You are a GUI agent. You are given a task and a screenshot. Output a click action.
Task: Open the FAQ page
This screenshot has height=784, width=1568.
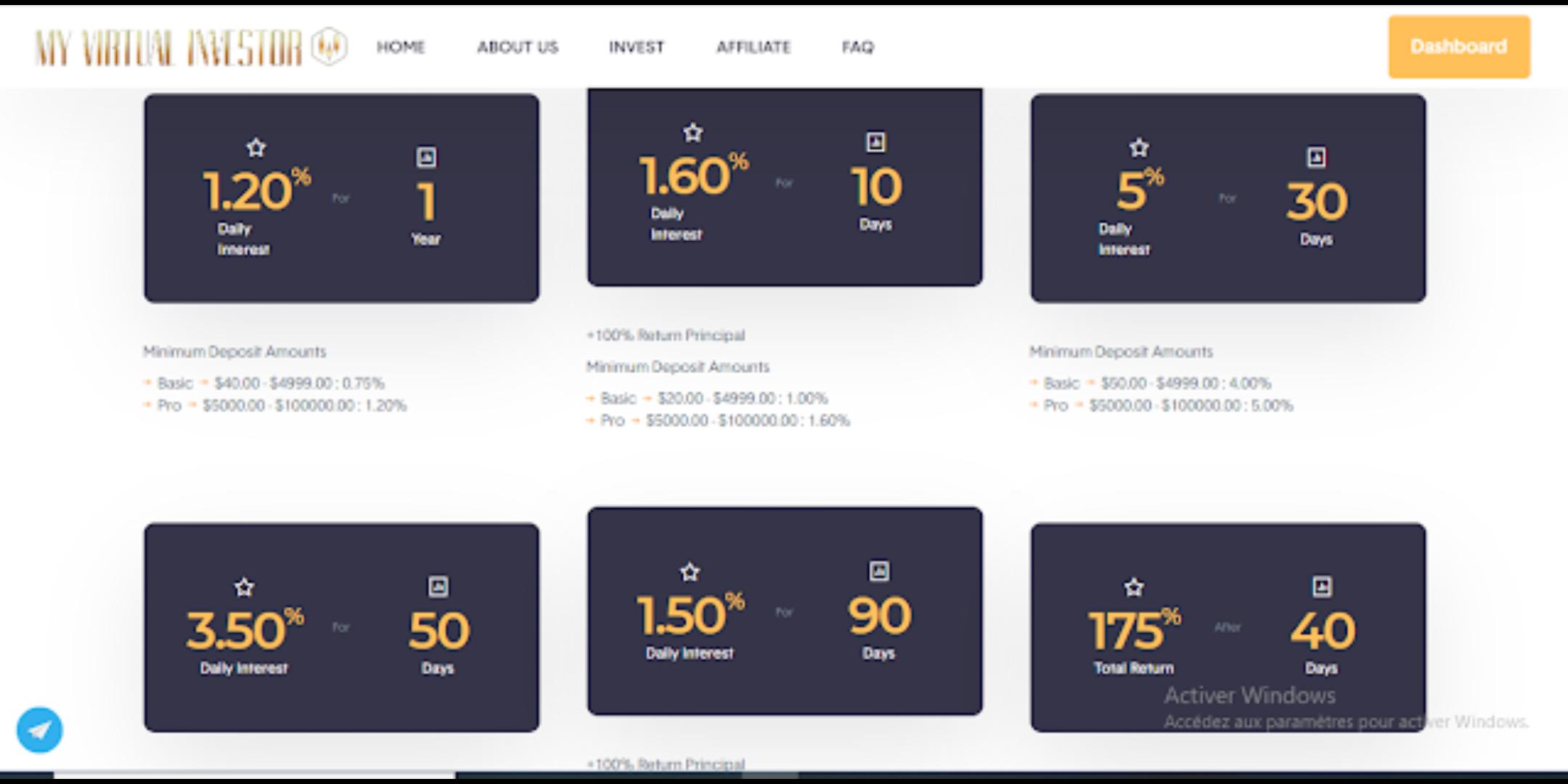click(858, 47)
